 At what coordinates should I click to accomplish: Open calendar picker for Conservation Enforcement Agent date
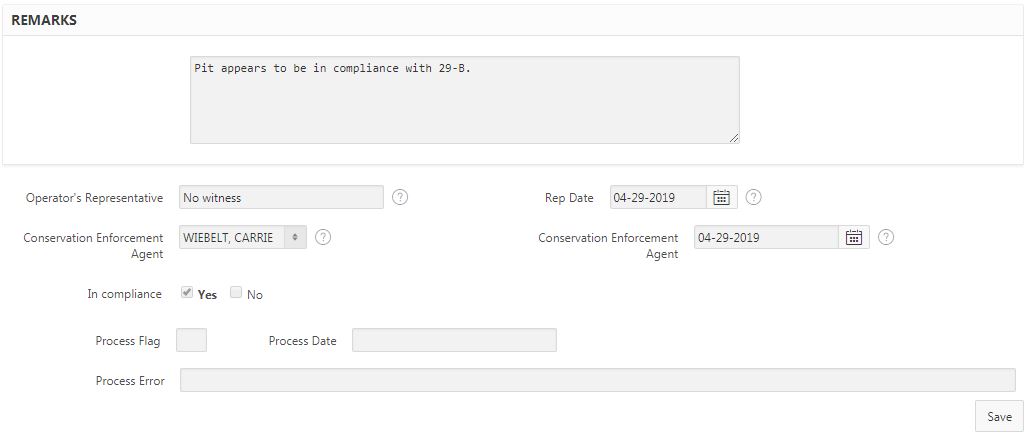coord(853,237)
